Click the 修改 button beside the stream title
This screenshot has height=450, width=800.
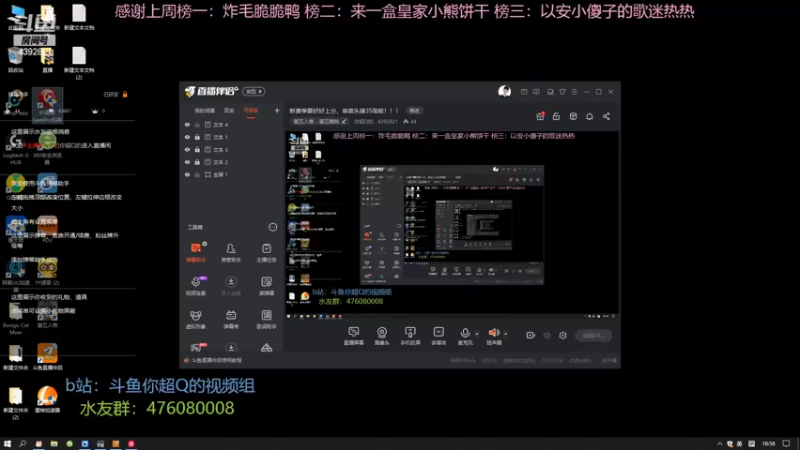click(414, 111)
